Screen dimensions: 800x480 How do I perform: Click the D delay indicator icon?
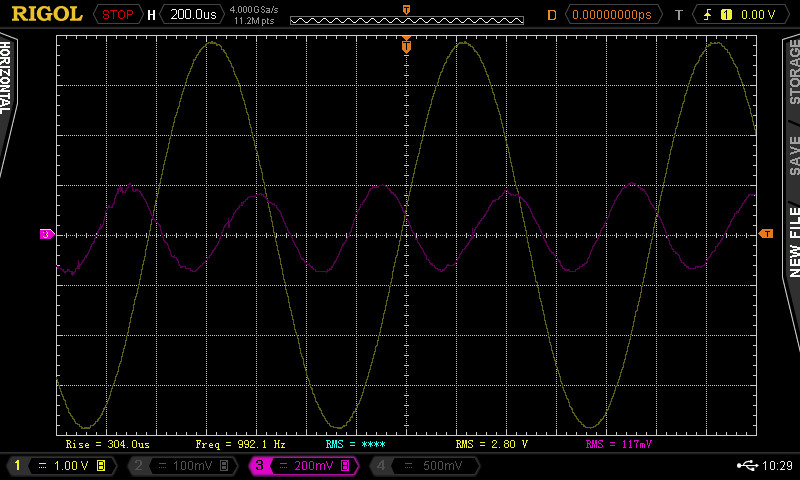(x=551, y=15)
